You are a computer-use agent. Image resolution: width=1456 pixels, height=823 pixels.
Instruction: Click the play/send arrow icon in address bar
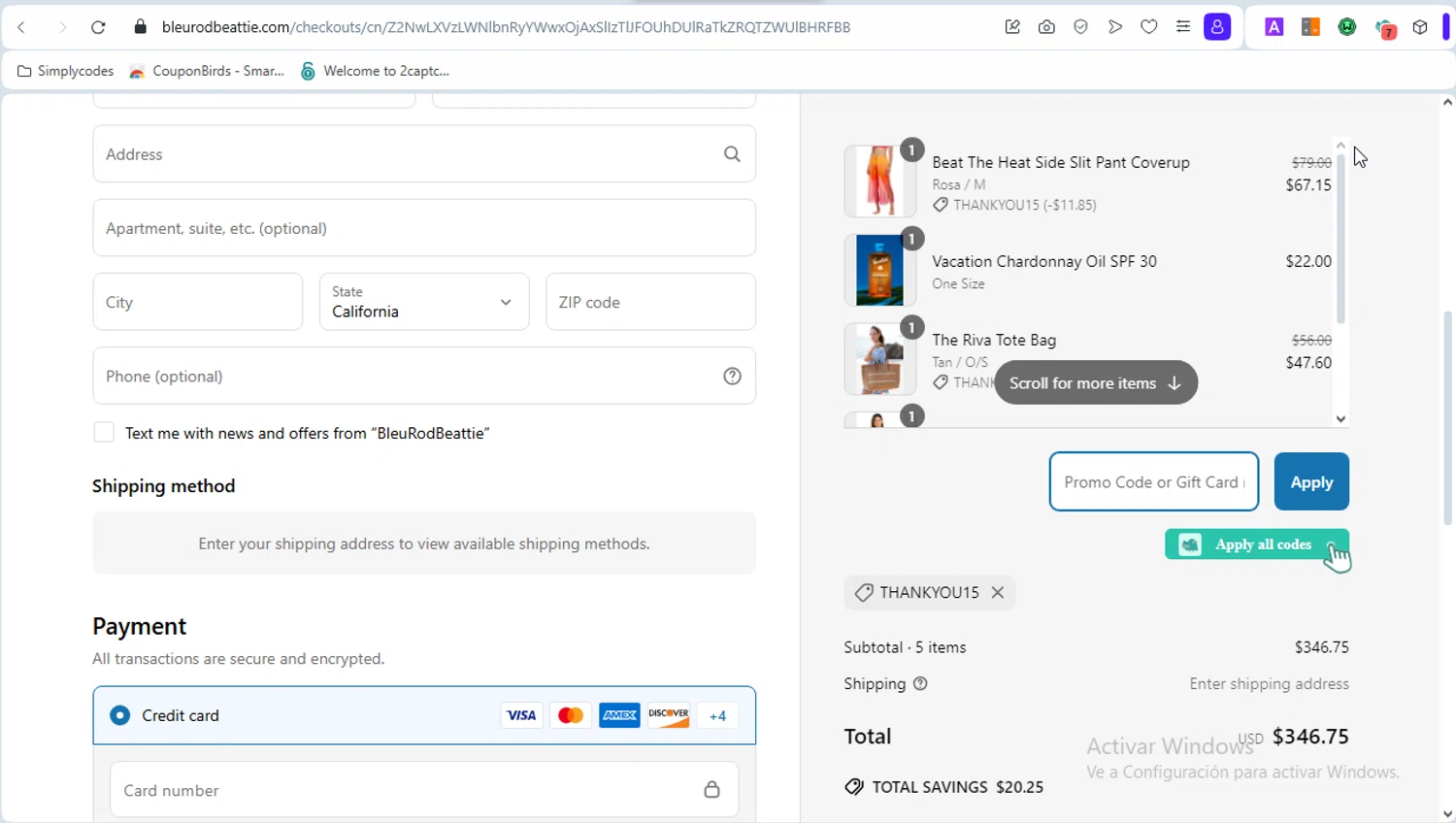tap(1115, 27)
